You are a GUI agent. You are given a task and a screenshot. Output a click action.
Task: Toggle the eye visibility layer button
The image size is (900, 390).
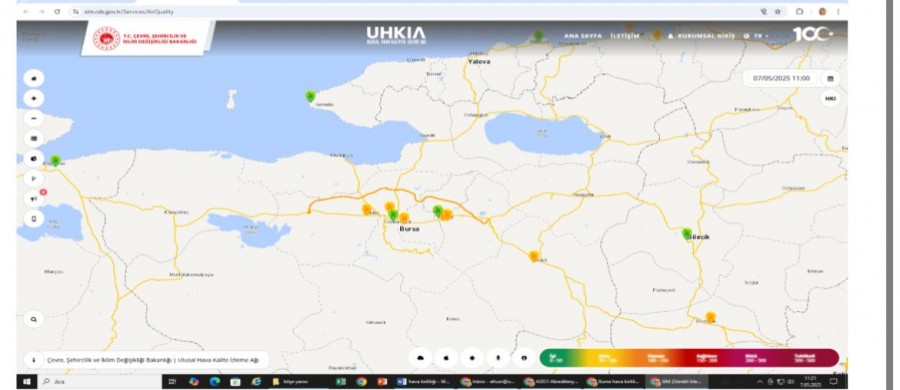pyautogui.click(x=523, y=358)
